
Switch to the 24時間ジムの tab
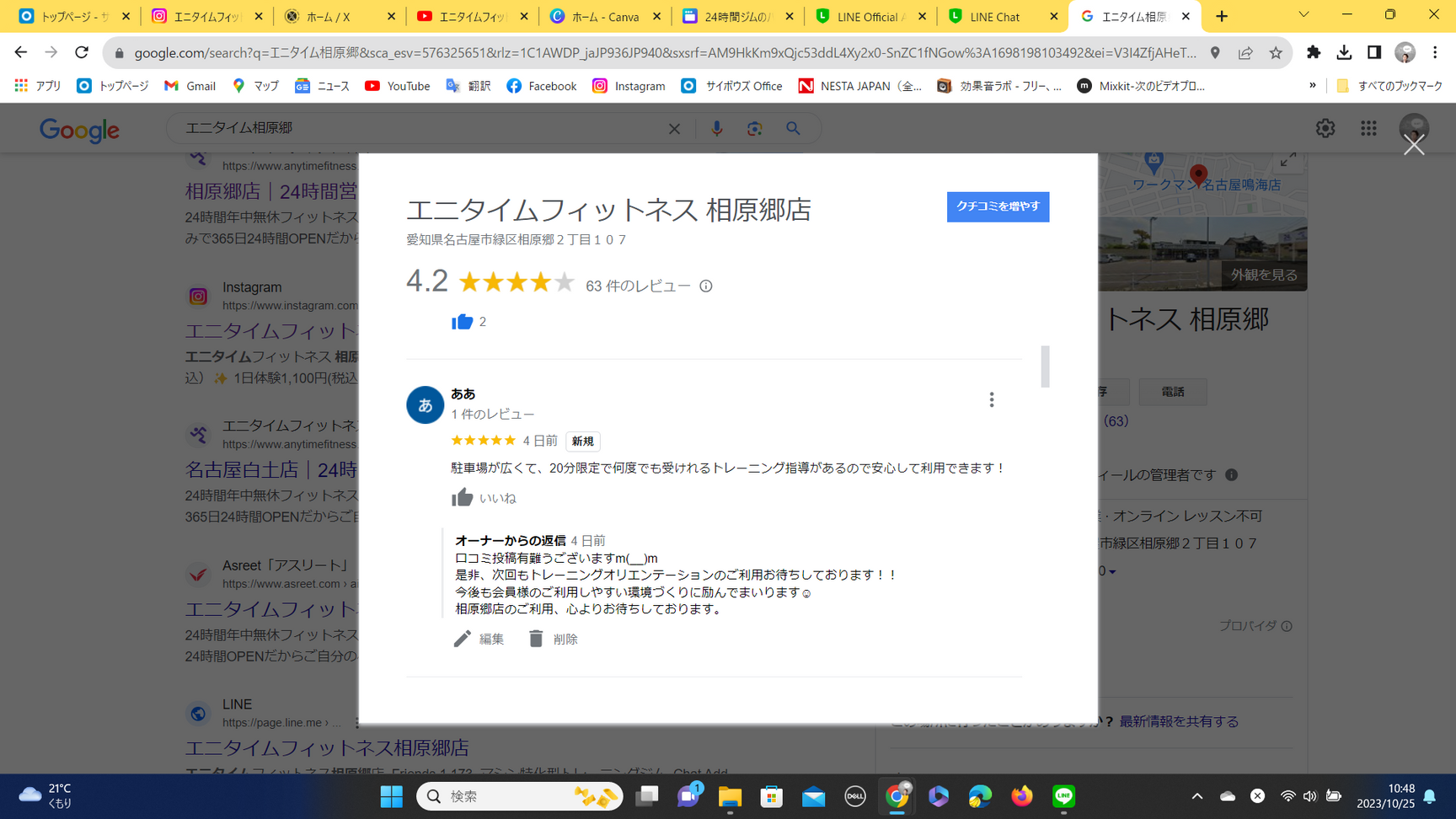[x=737, y=16]
